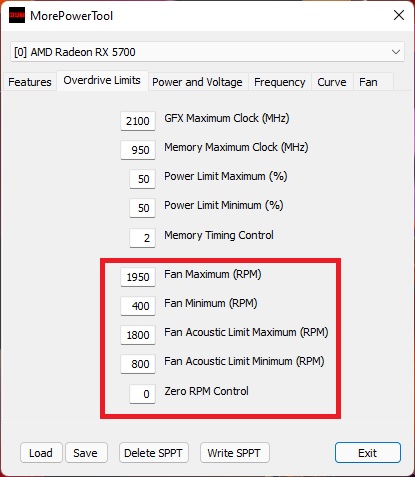Open the AMD Radeon RX 5700 GPU dropdown
This screenshot has height=477, width=415.
click(x=207, y=52)
